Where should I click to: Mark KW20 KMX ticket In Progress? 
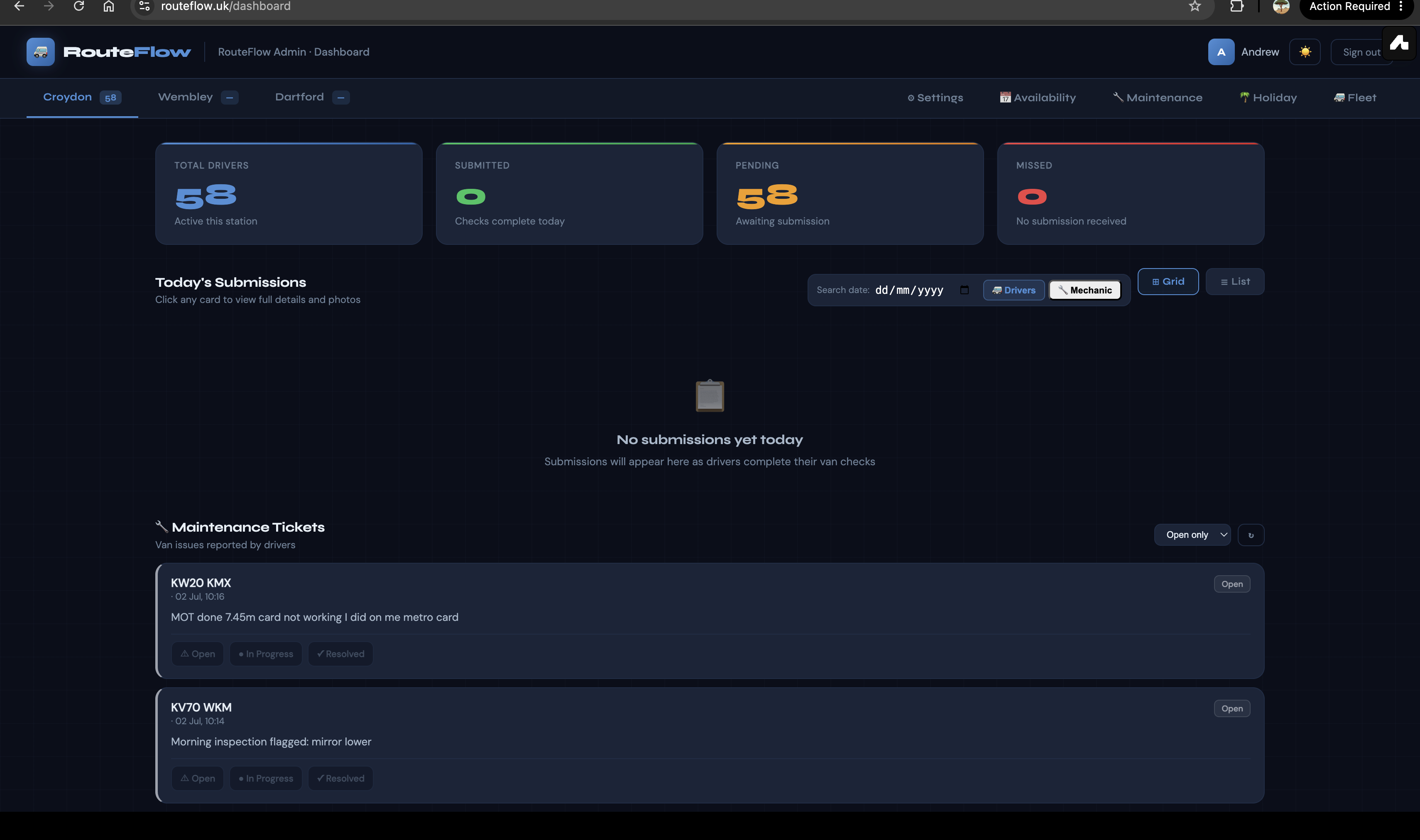point(266,654)
